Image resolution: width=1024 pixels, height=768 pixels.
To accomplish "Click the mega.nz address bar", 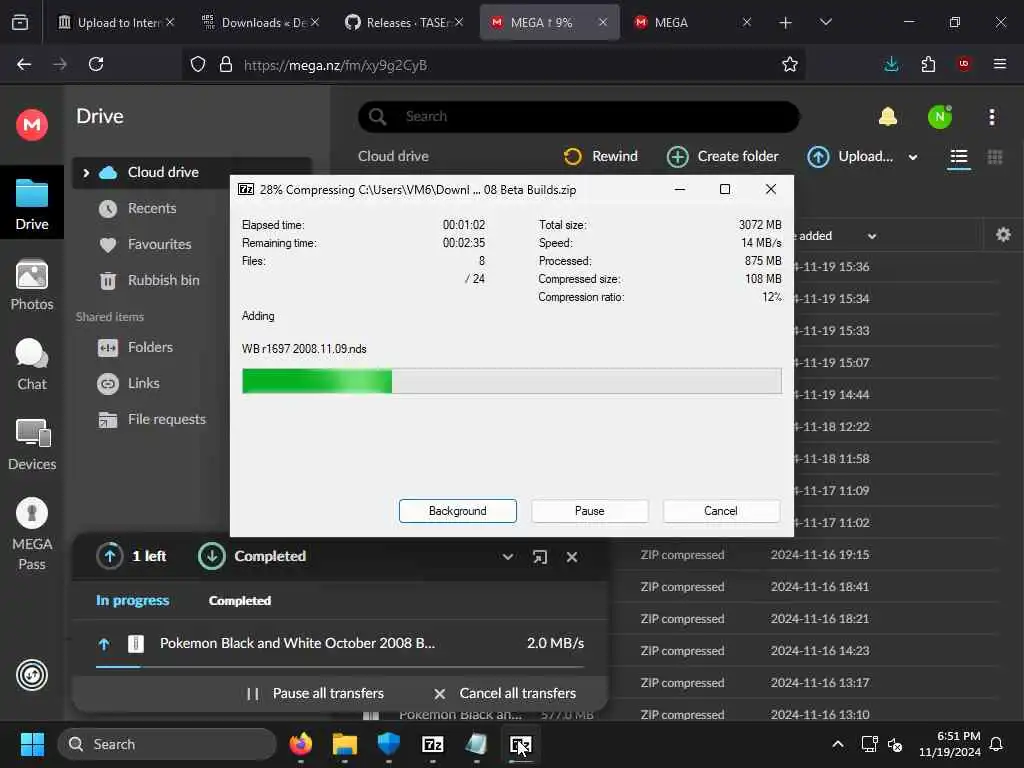I will tap(494, 65).
